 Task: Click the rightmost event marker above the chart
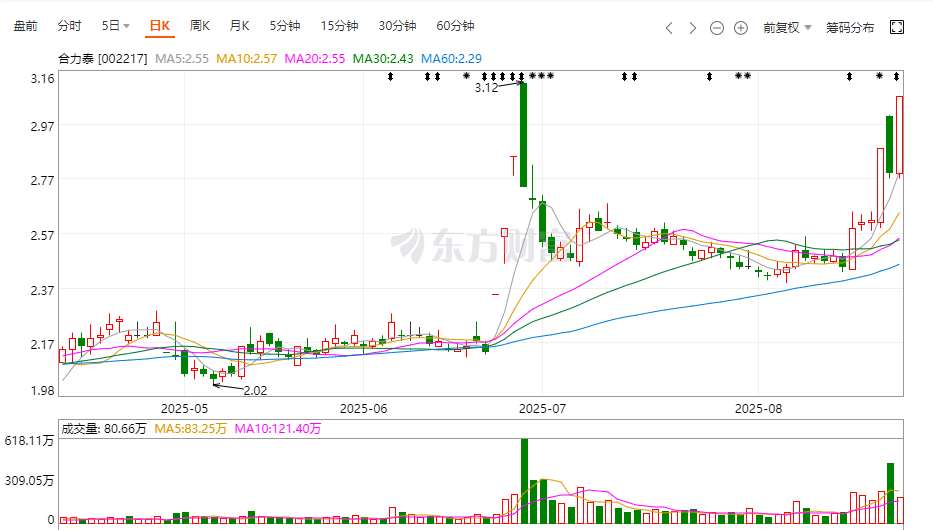click(897, 76)
